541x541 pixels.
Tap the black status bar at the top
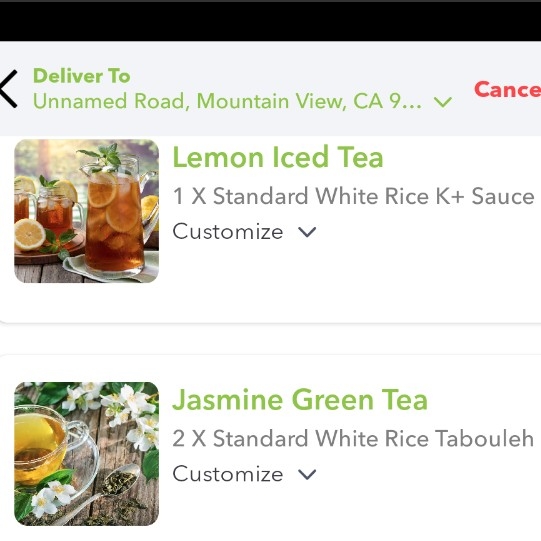270,21
